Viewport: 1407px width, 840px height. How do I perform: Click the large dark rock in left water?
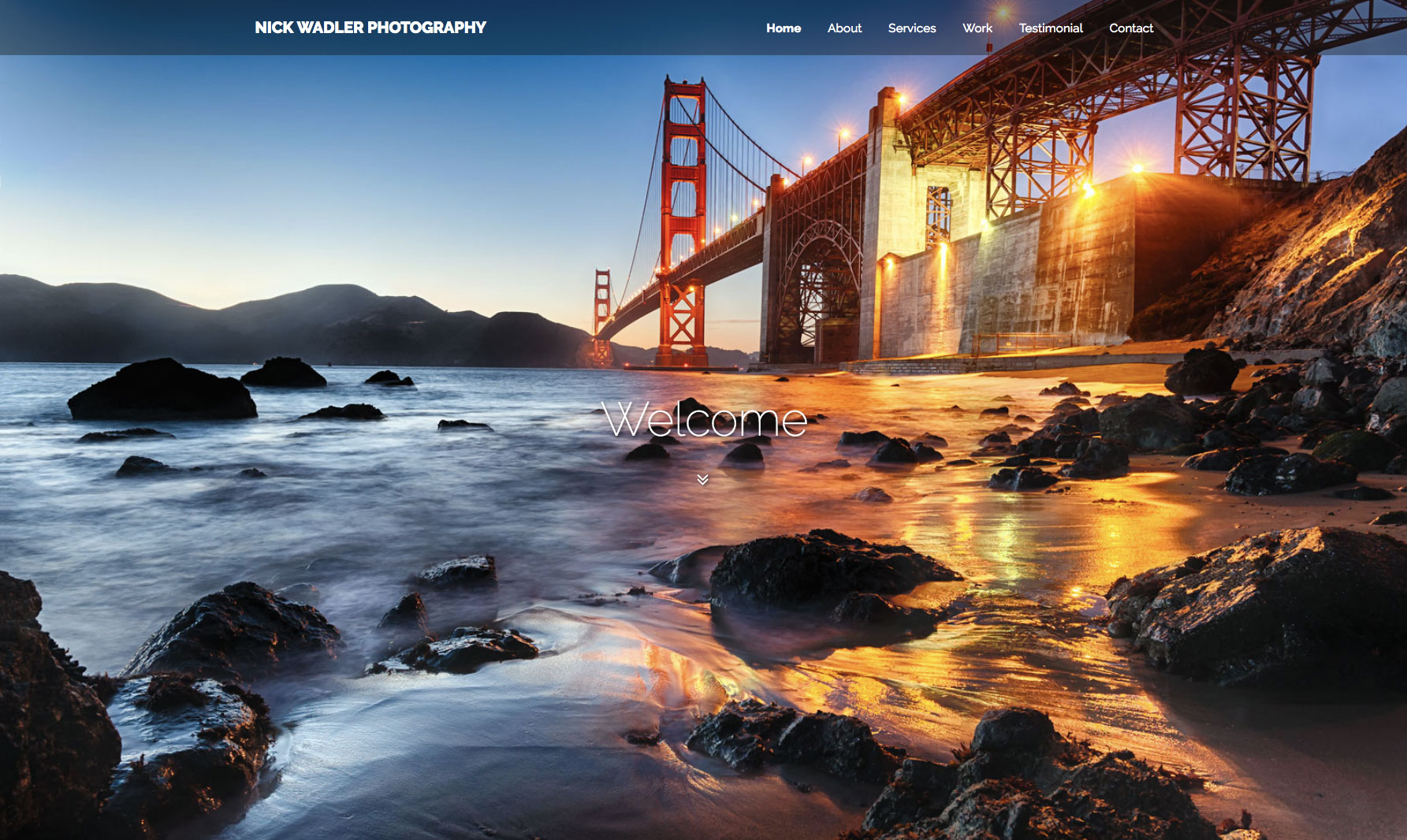pyautogui.click(x=162, y=392)
